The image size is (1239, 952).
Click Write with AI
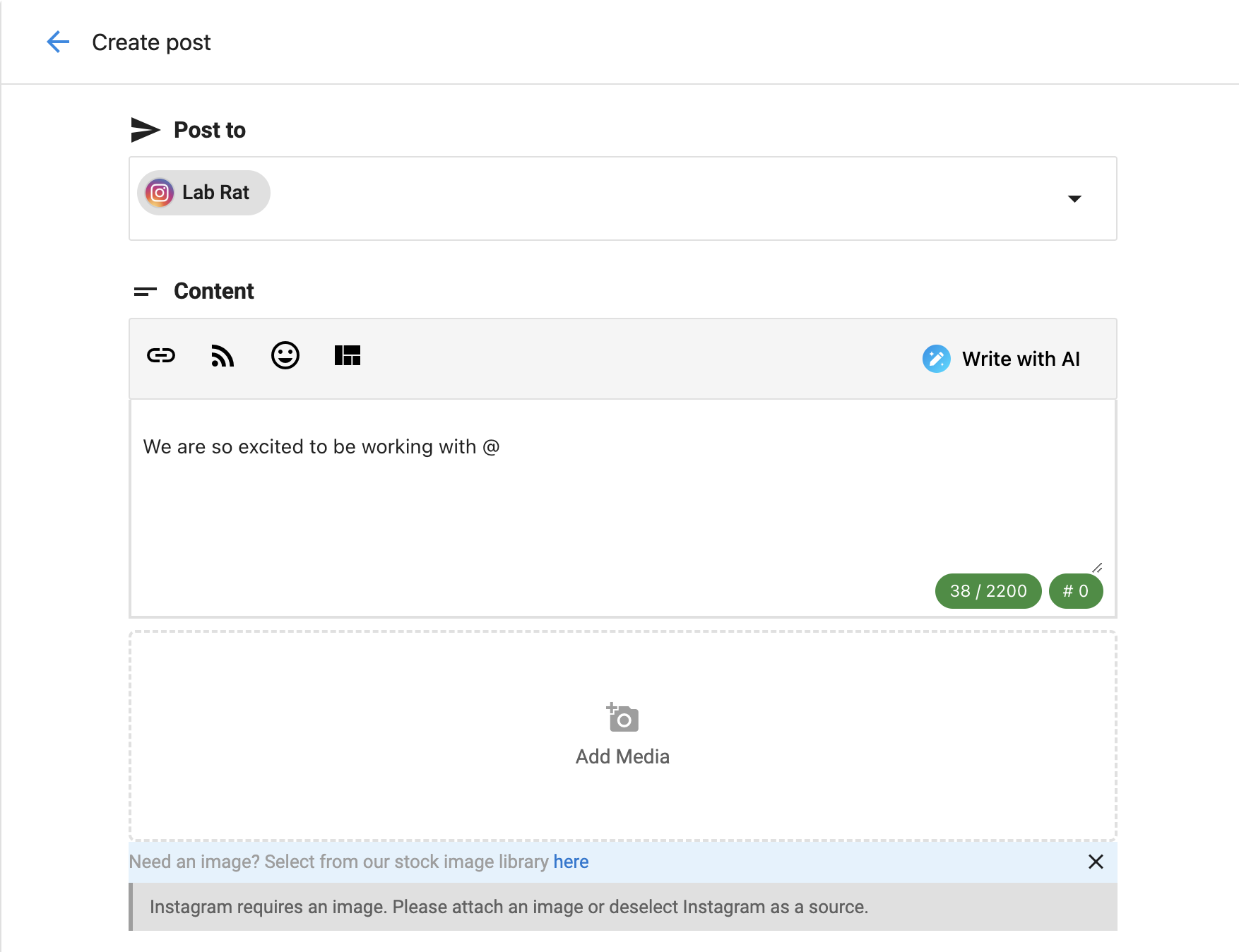pos(1021,359)
